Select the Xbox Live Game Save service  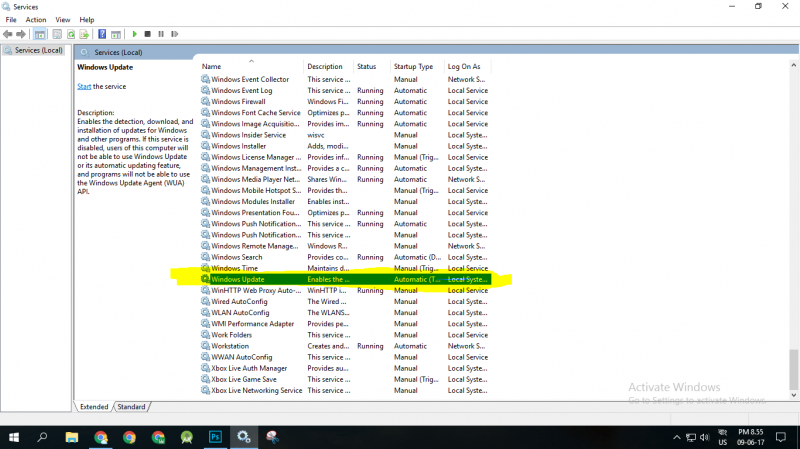pyautogui.click(x=345, y=379)
